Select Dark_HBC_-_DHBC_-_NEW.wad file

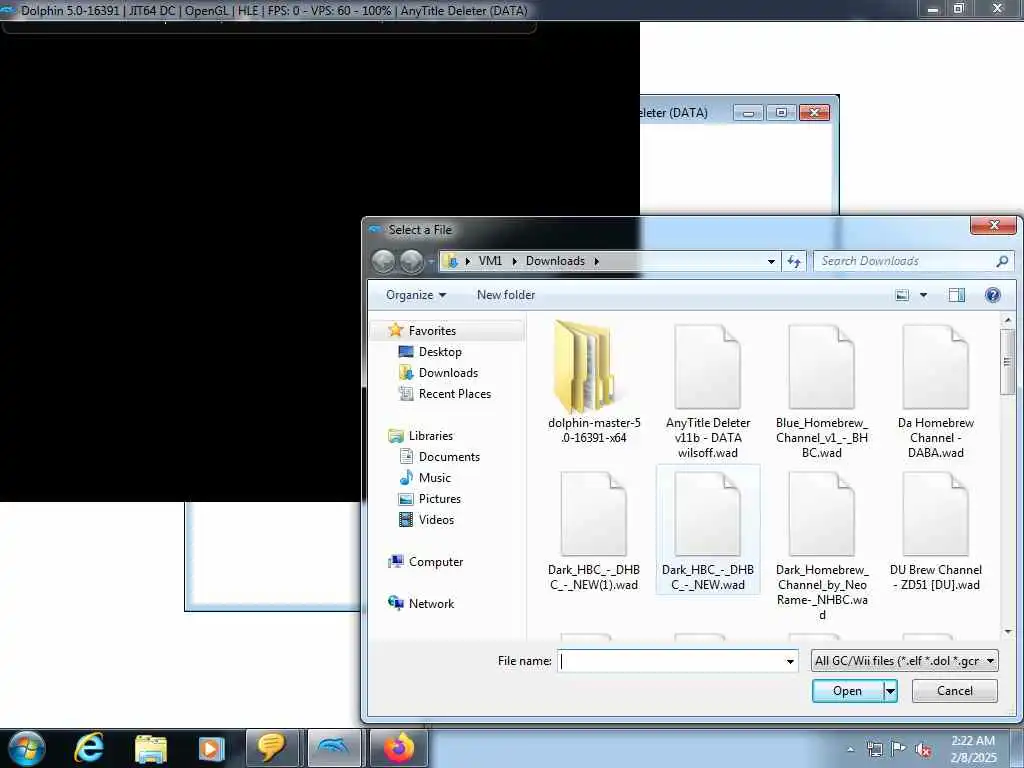tap(707, 531)
